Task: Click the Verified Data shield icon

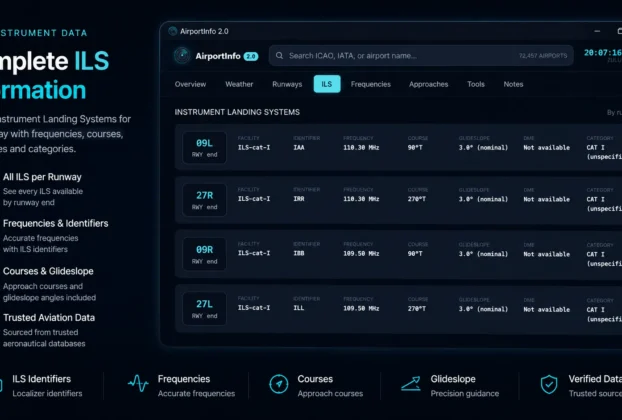Action: [549, 384]
